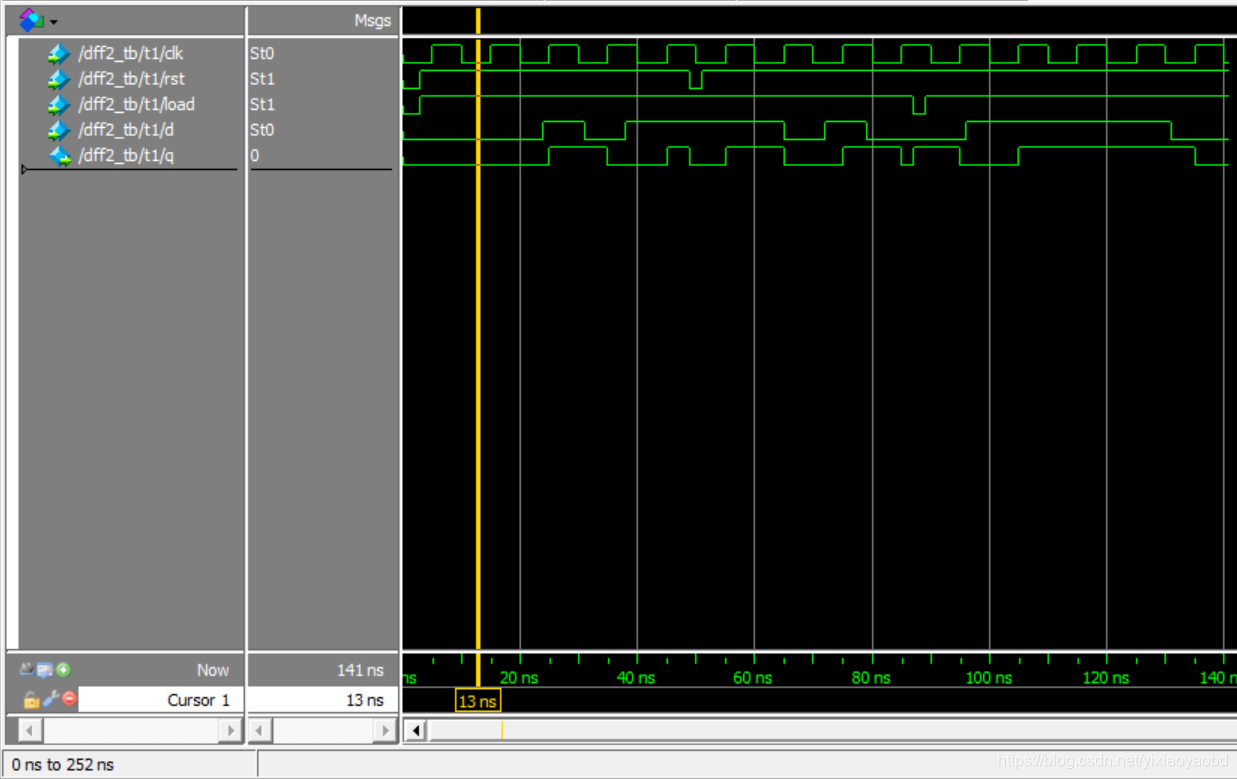This screenshot has height=779, width=1237.
Task: Select the 0 value for q
Action: (255, 156)
